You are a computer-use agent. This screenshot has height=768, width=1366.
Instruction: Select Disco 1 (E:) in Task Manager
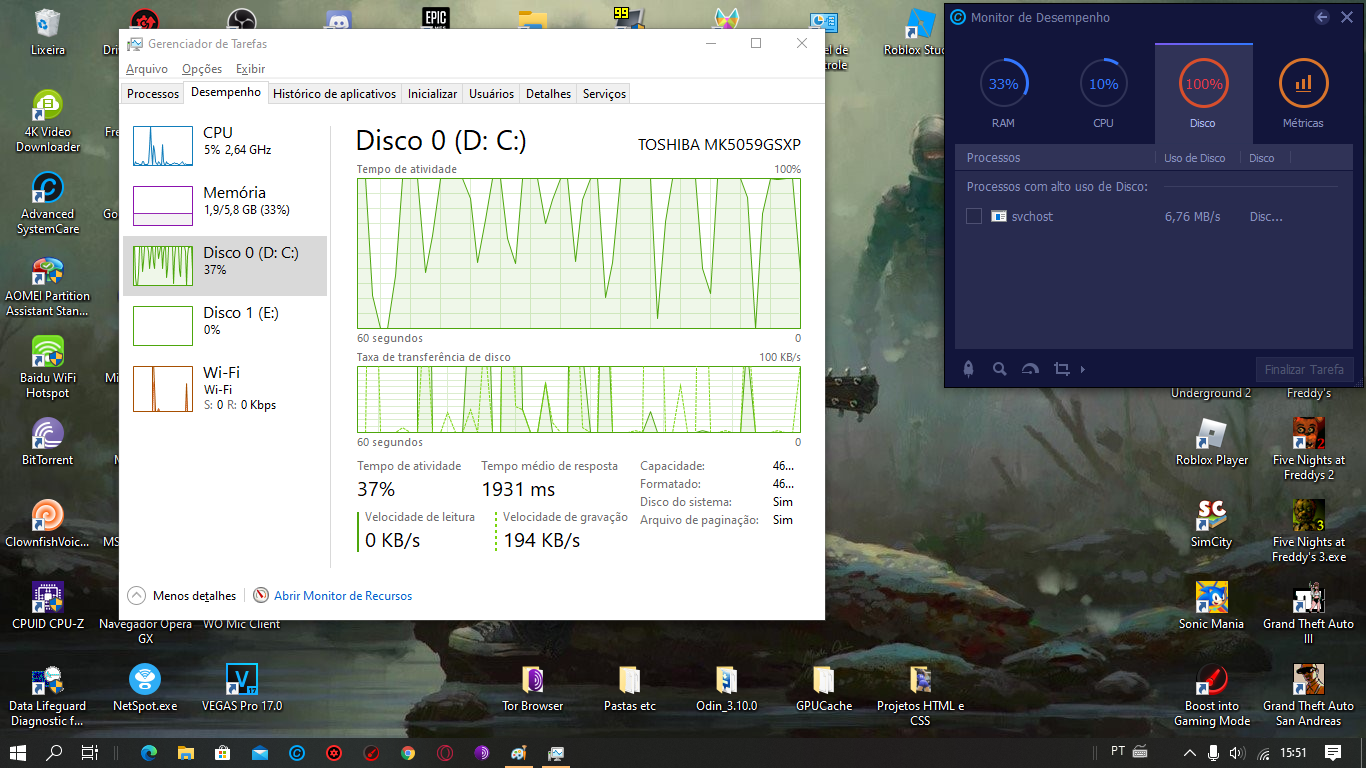(x=225, y=326)
